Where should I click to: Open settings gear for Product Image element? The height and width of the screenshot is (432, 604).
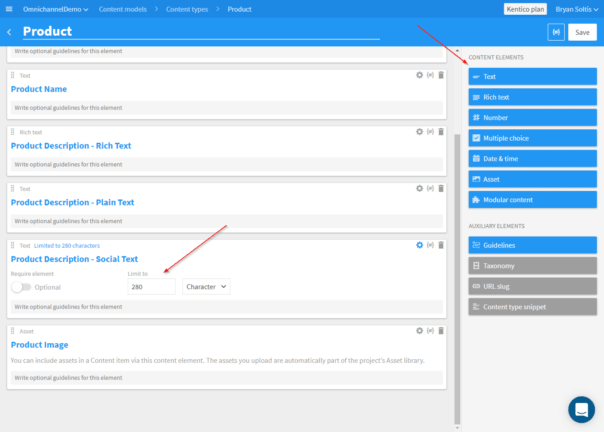419,331
